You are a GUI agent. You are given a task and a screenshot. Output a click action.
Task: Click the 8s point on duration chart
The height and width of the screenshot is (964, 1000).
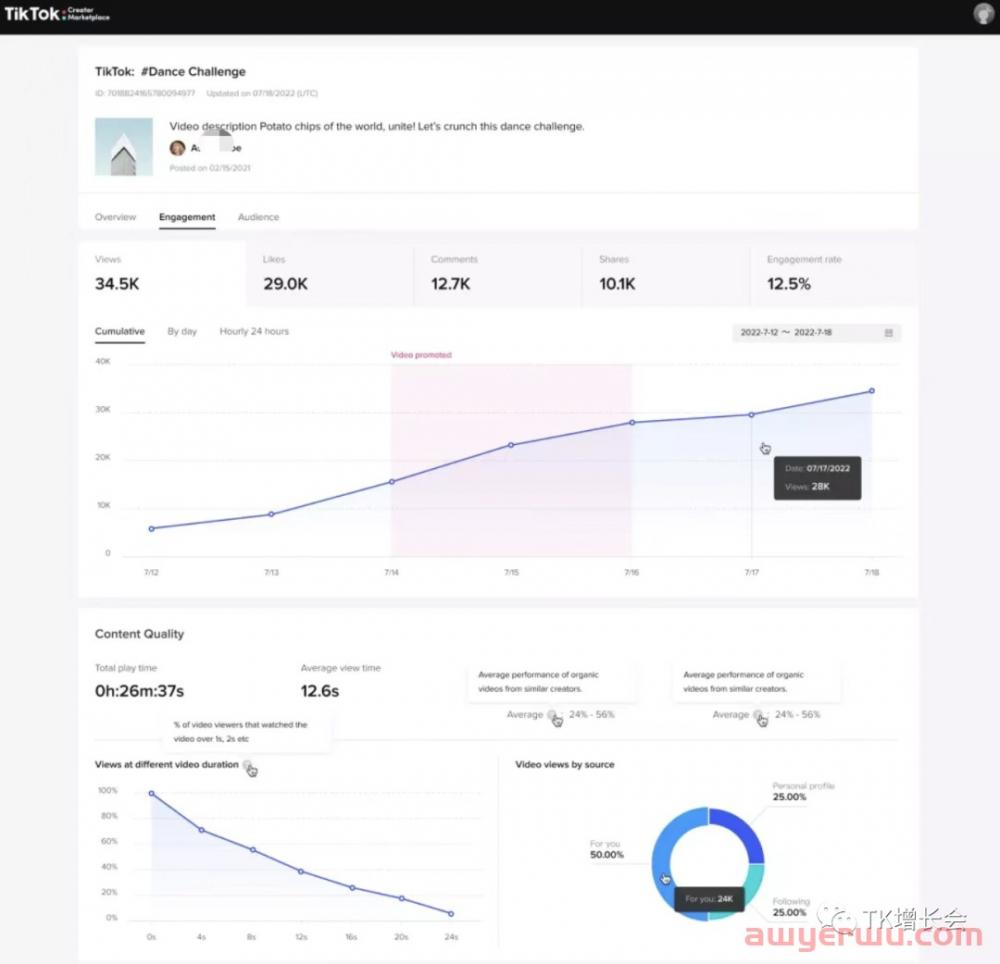click(x=253, y=850)
